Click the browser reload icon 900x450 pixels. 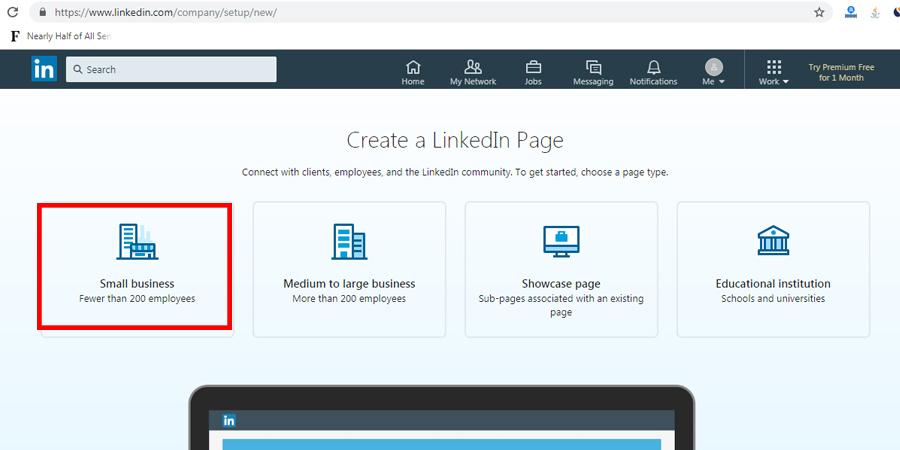12,12
